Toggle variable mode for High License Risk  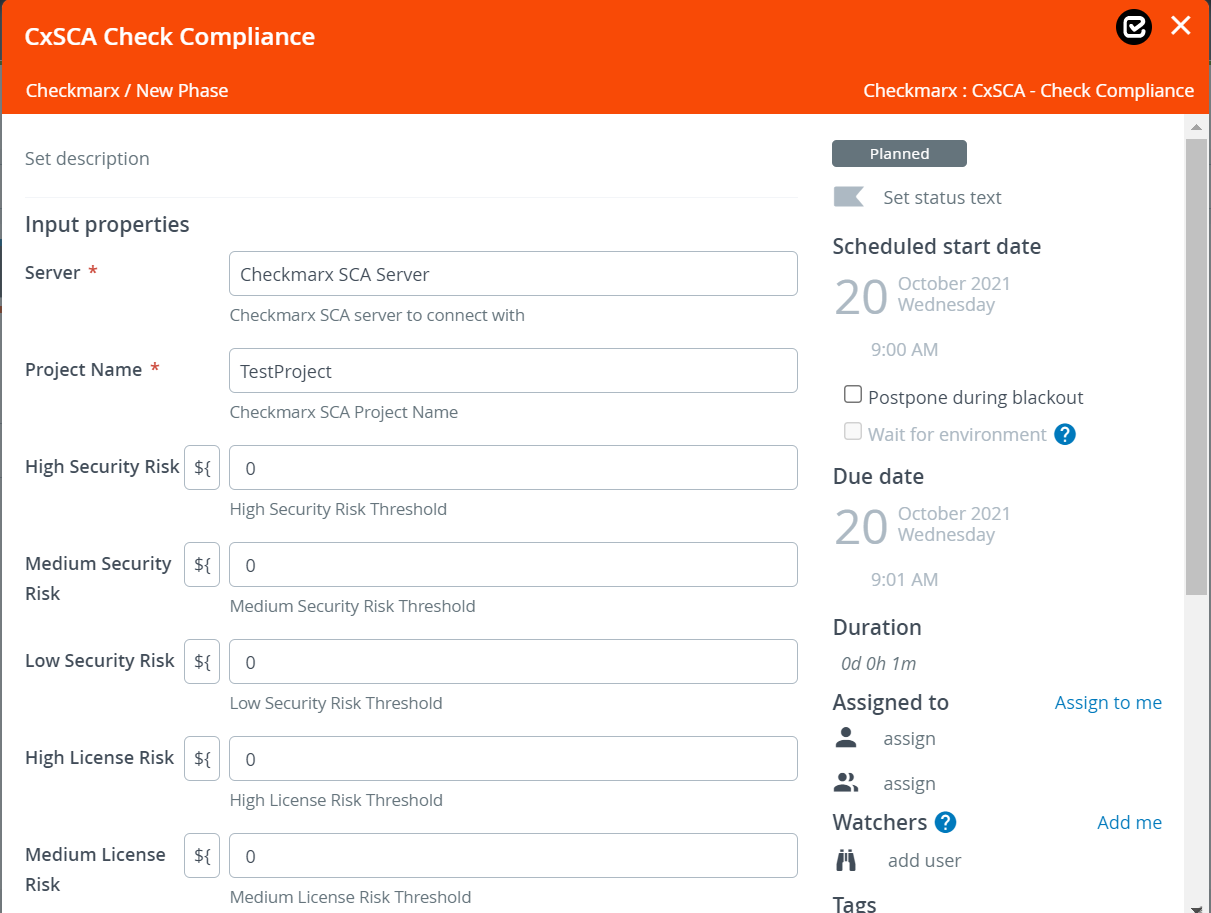pos(202,759)
